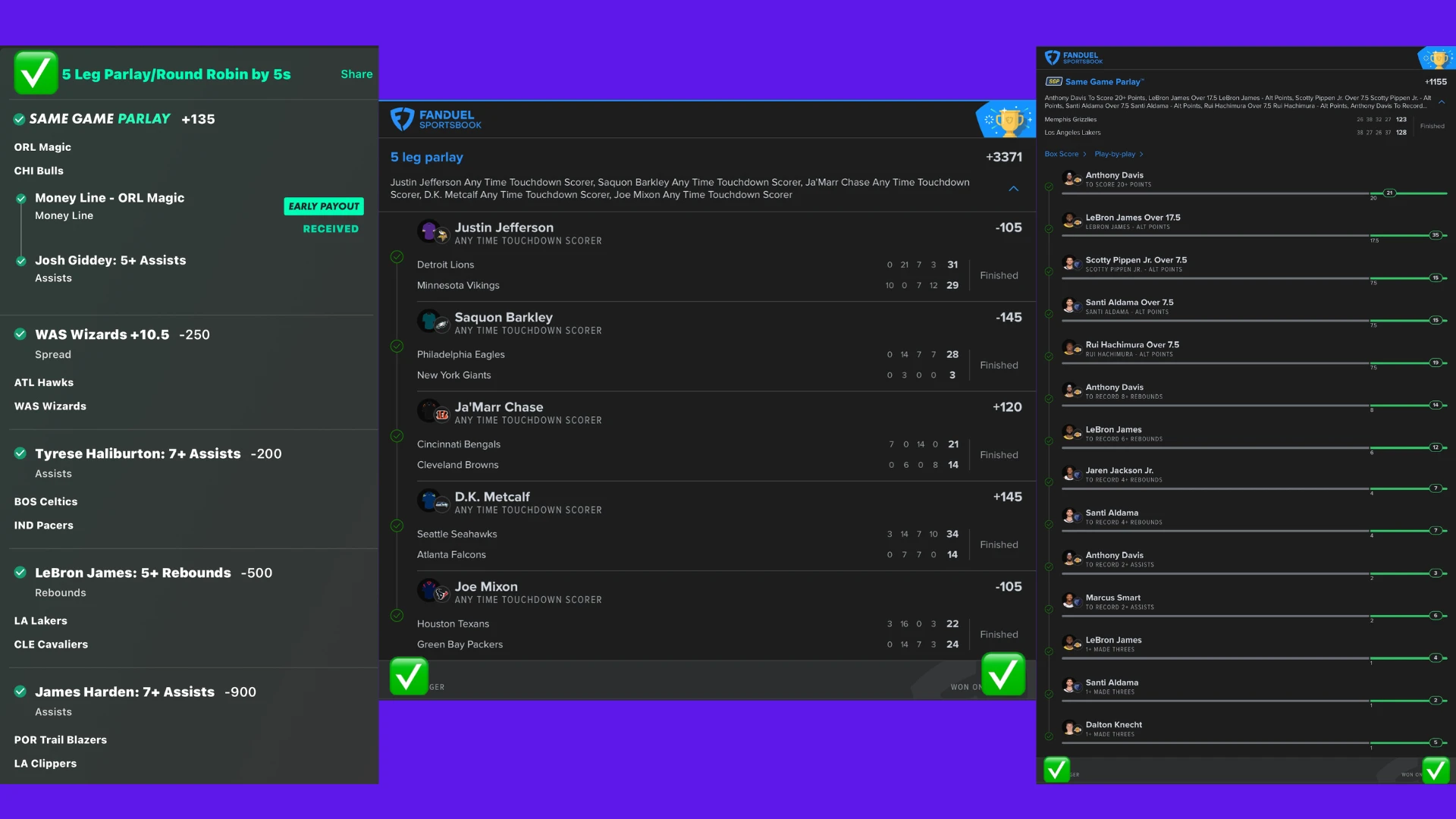Click the FanDuel logo on Same Game Parlay slip
Screen dimensions: 1456x819
tap(1073, 58)
